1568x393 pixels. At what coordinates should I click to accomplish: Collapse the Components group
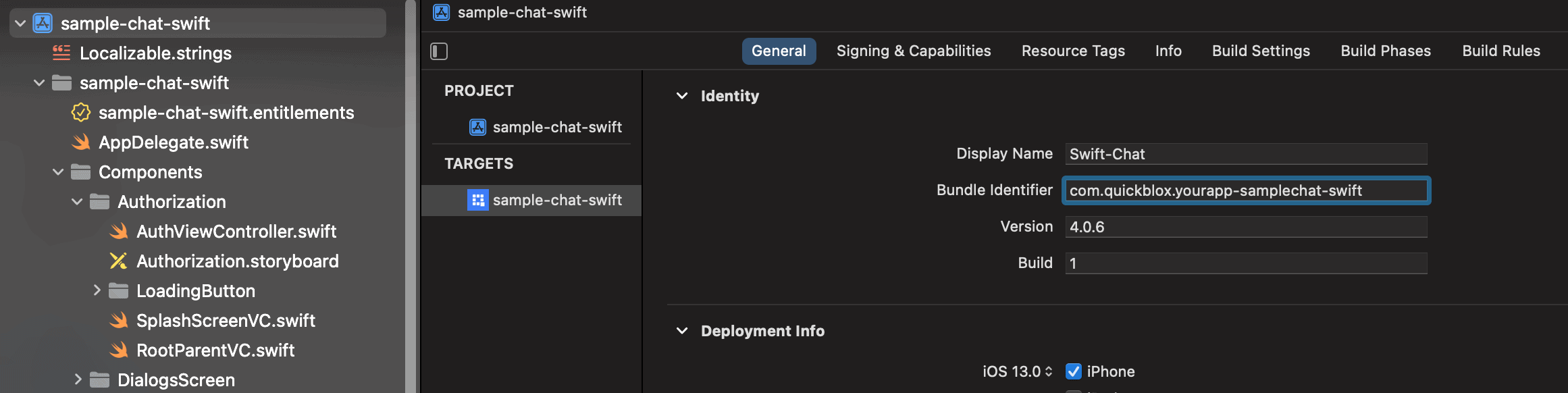58,172
